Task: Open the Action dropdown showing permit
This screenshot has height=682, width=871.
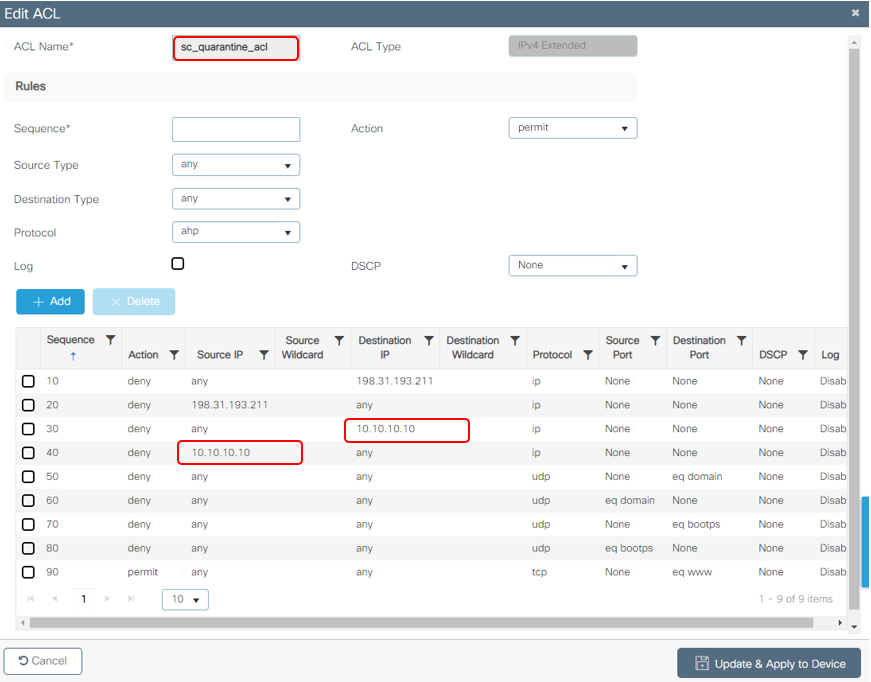Action: point(573,128)
